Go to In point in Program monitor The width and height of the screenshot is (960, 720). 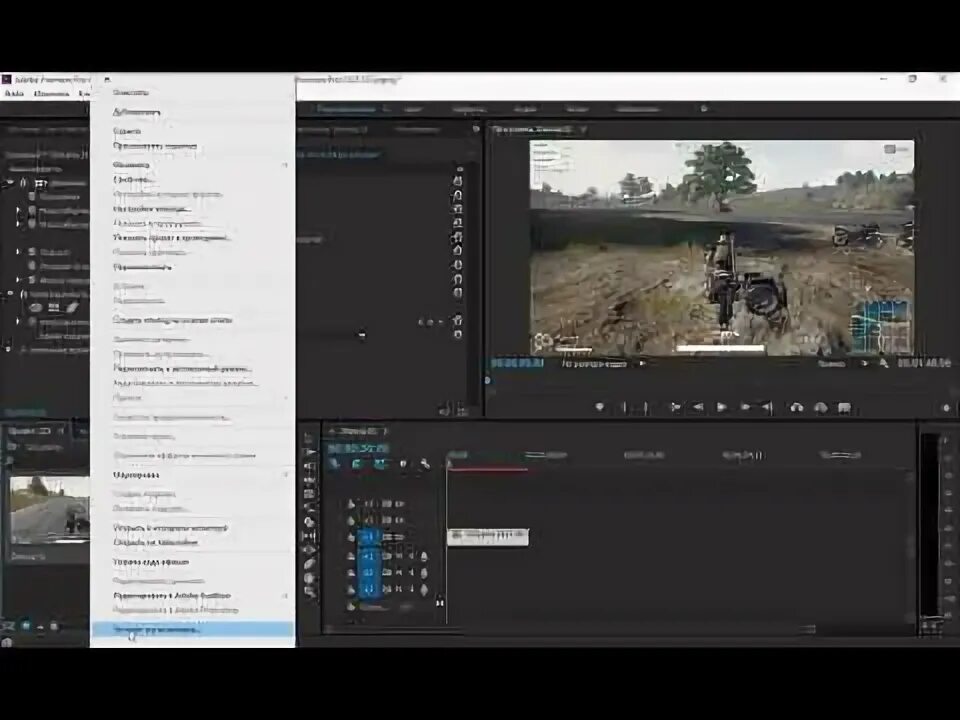click(675, 407)
